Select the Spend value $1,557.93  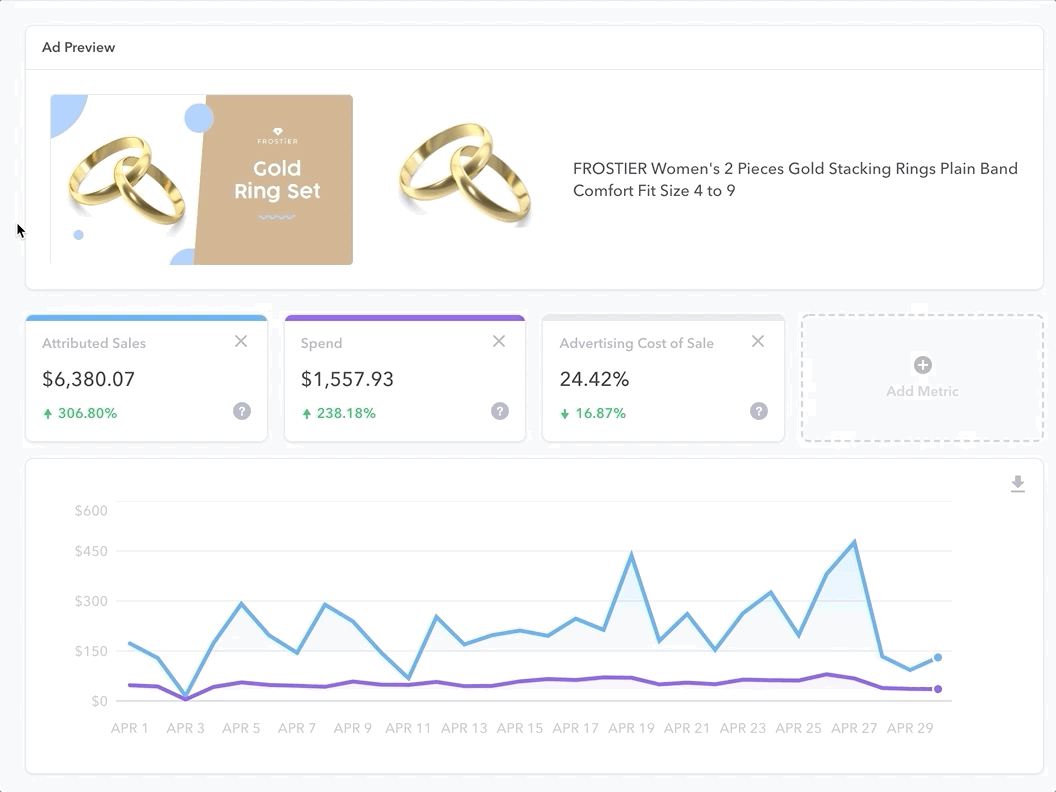347,379
